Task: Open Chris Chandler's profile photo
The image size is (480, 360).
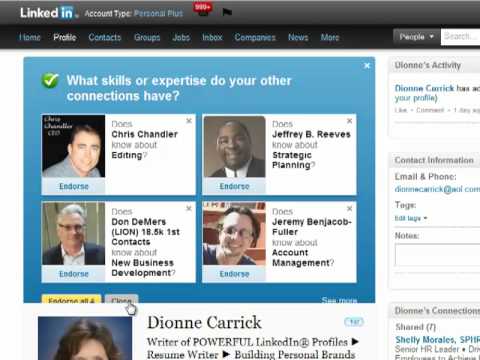Action: (74, 146)
